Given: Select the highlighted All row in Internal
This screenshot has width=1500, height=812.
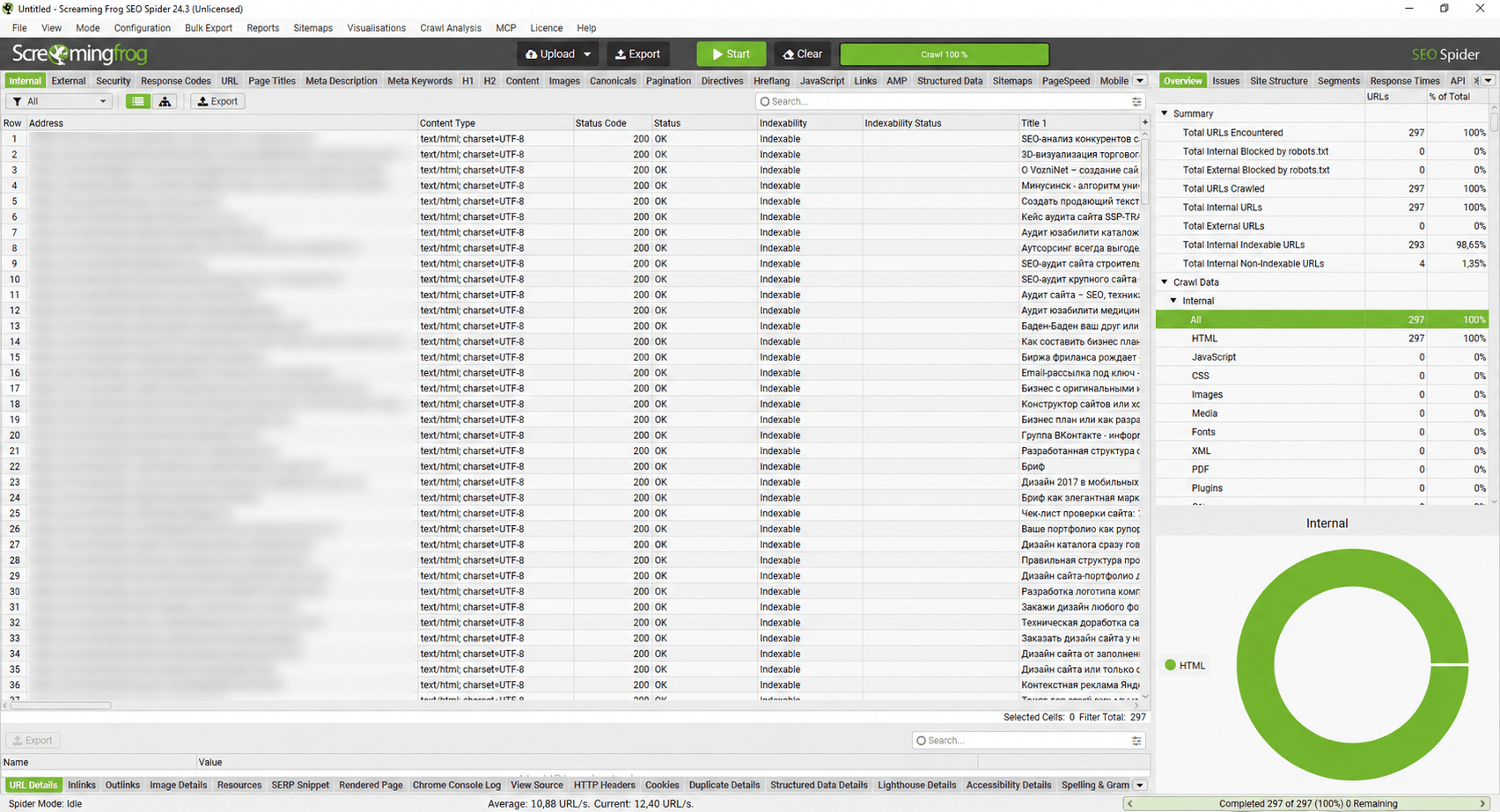Looking at the screenshot, I should [x=1321, y=319].
